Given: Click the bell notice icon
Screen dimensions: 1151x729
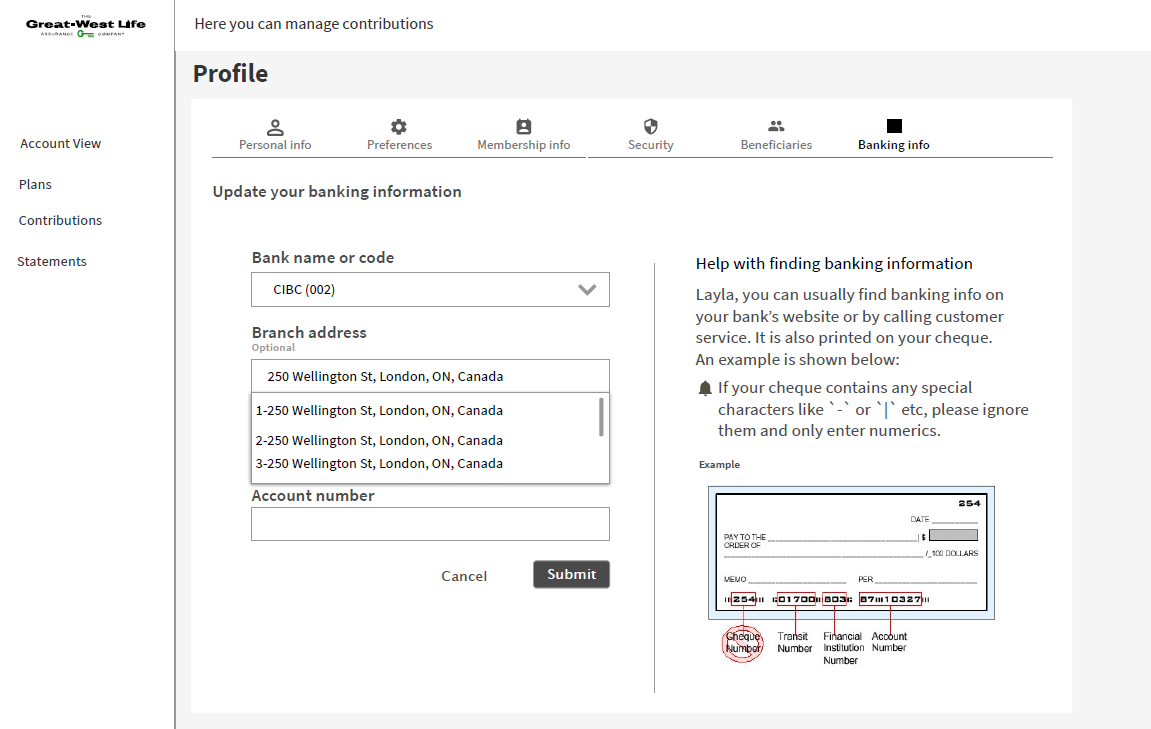Looking at the screenshot, I should click(705, 388).
